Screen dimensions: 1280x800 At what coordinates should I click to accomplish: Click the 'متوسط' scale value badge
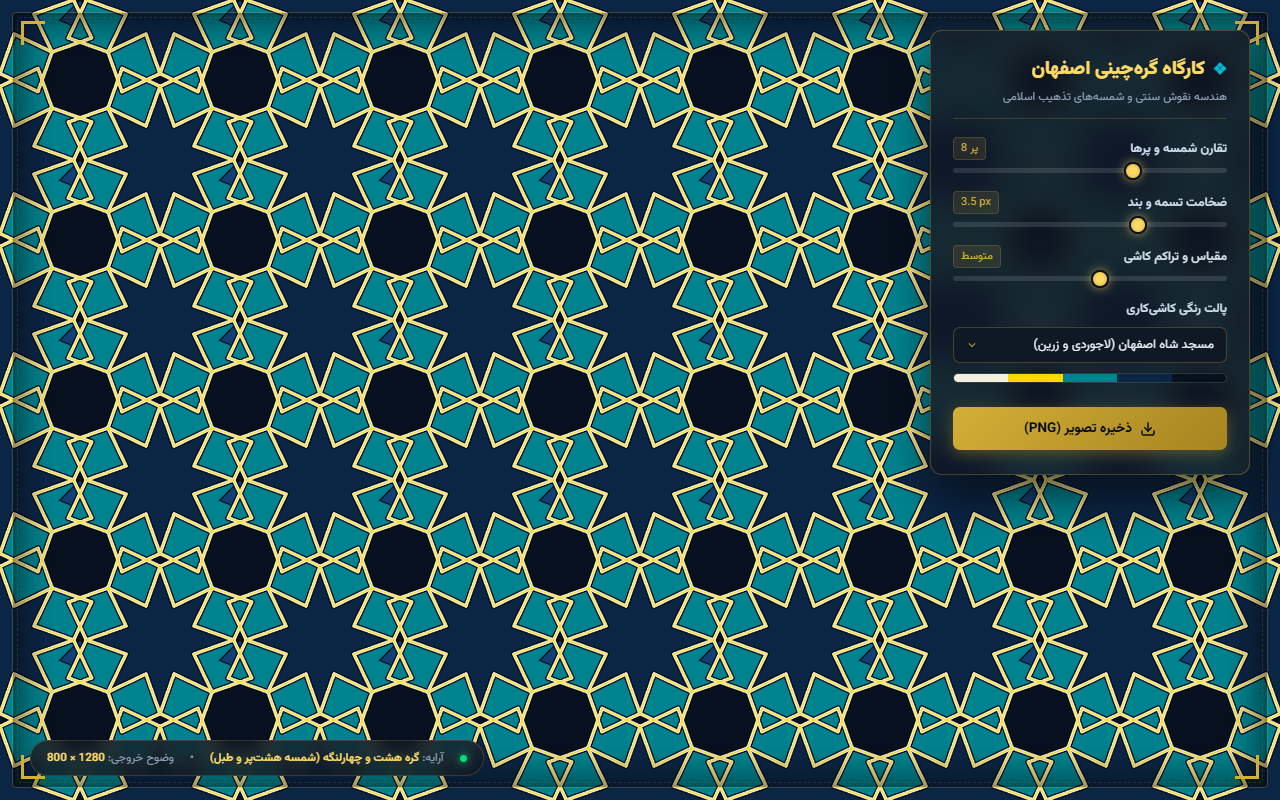[977, 256]
